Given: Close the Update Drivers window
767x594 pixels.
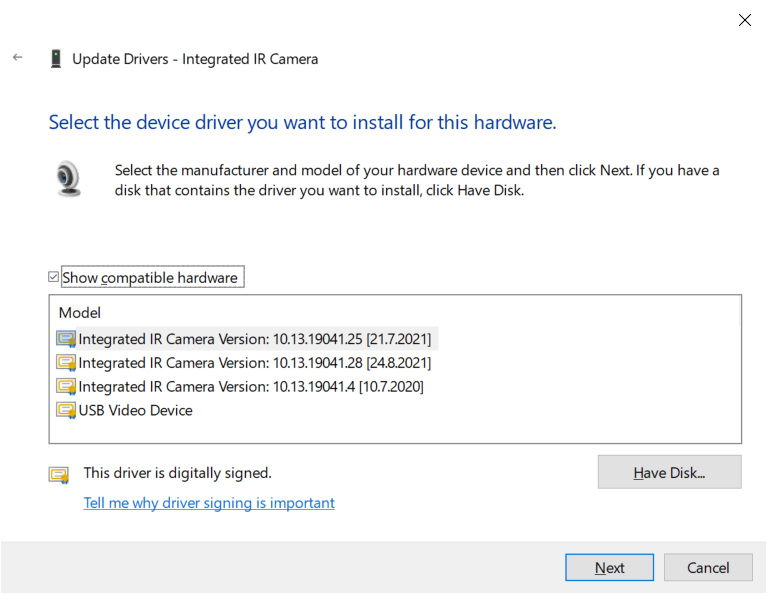Looking at the screenshot, I should point(744,20).
